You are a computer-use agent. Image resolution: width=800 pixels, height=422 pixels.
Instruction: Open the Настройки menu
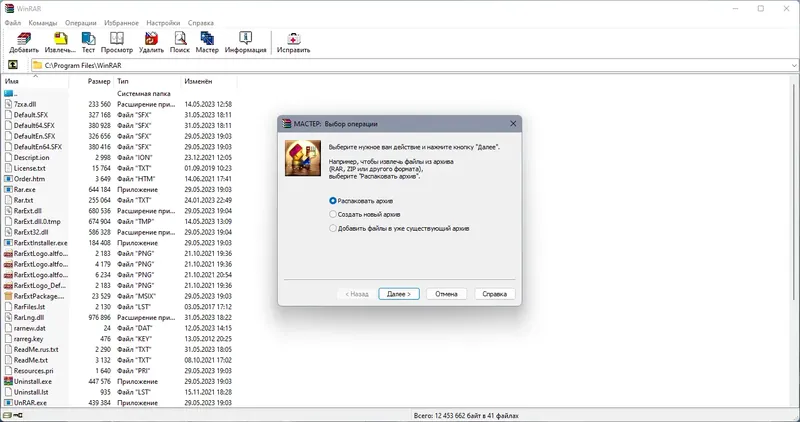click(x=163, y=23)
